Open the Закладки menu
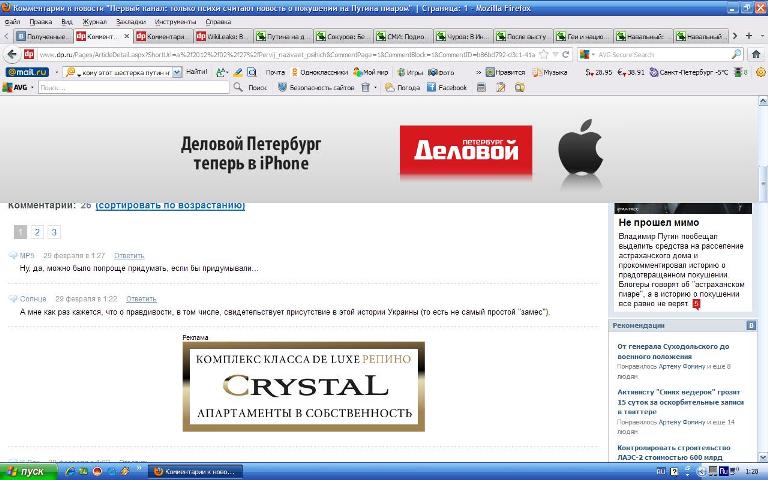 tap(131, 22)
